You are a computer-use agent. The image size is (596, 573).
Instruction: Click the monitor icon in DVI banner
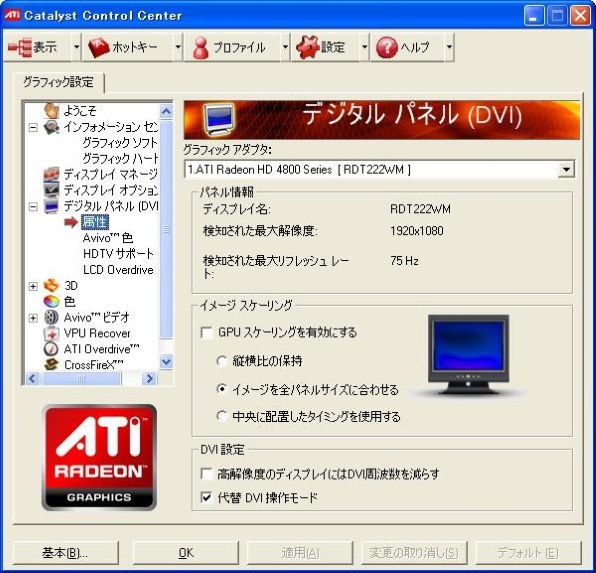coord(219,120)
